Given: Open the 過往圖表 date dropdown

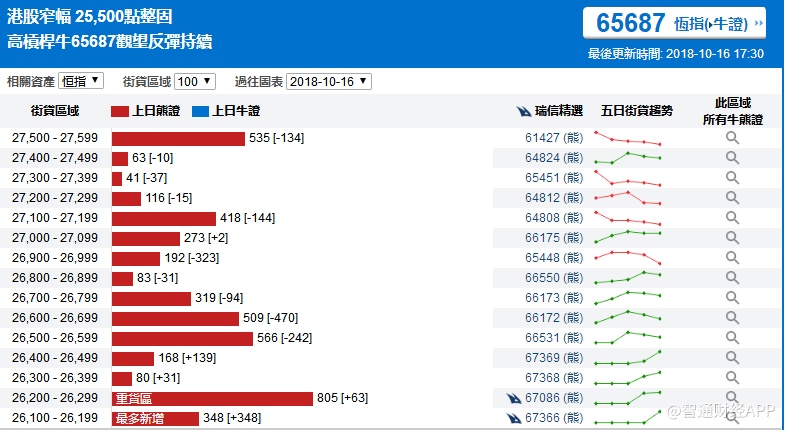Looking at the screenshot, I should point(329,81).
